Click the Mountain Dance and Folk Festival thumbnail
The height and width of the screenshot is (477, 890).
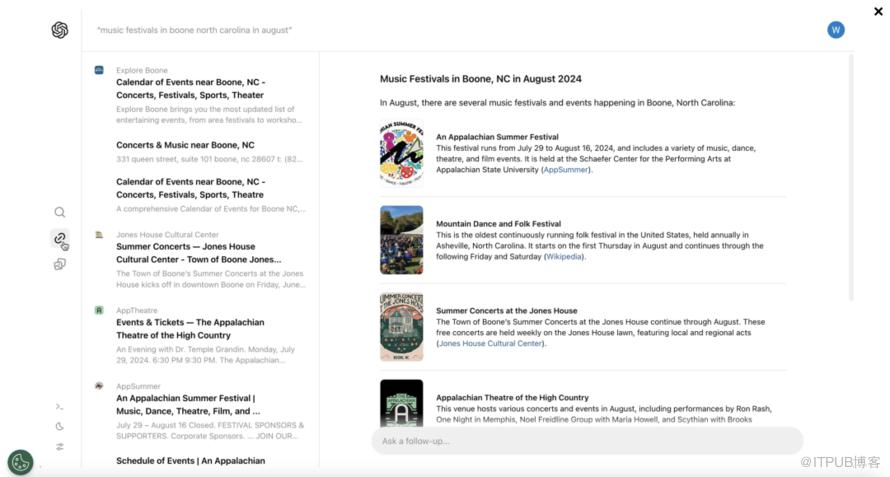pos(401,240)
